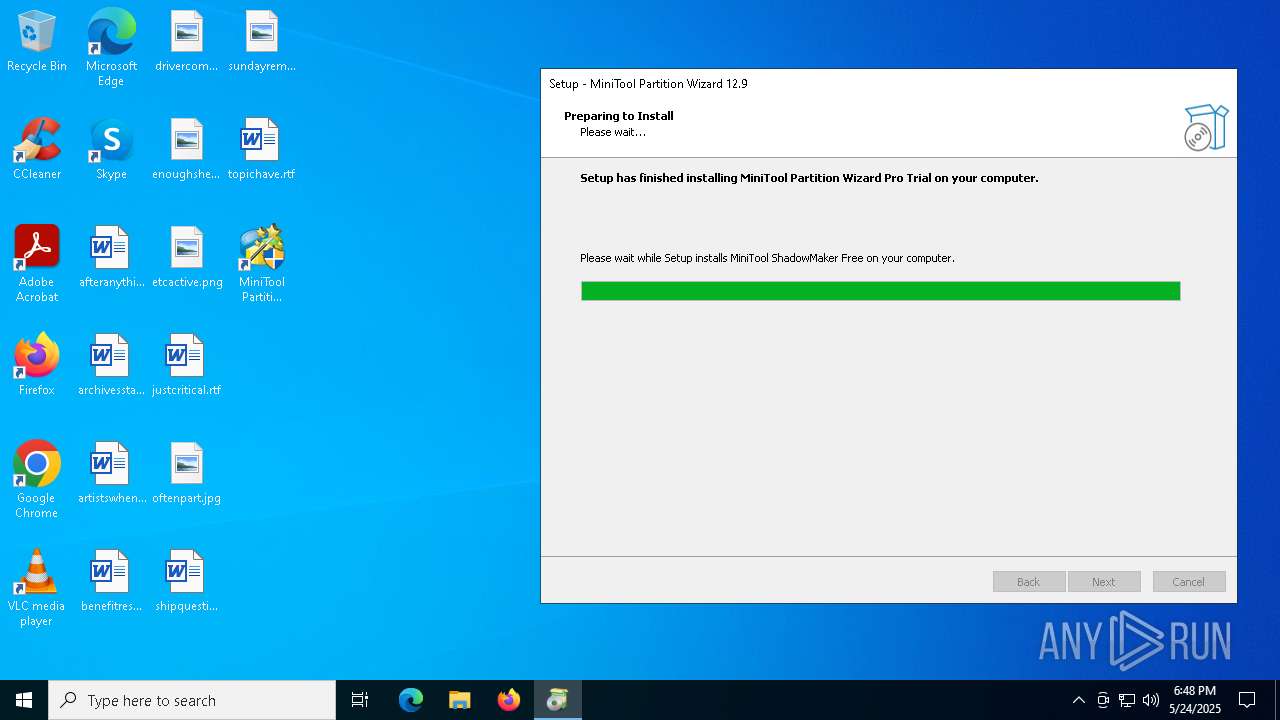Select the Microsoft Edge desktop shortcut
Image resolution: width=1280 pixels, height=720 pixels.
click(111, 48)
